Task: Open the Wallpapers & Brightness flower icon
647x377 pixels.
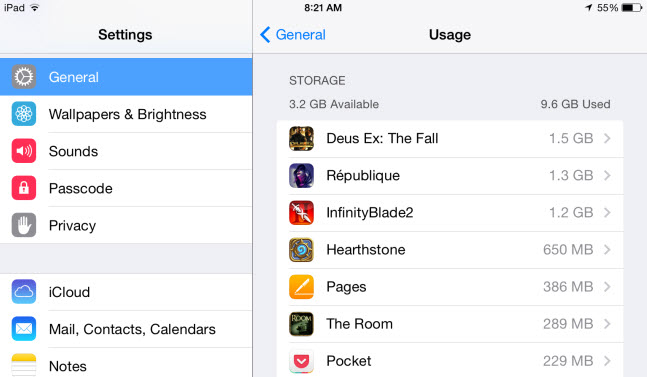Action: pyautogui.click(x=24, y=114)
